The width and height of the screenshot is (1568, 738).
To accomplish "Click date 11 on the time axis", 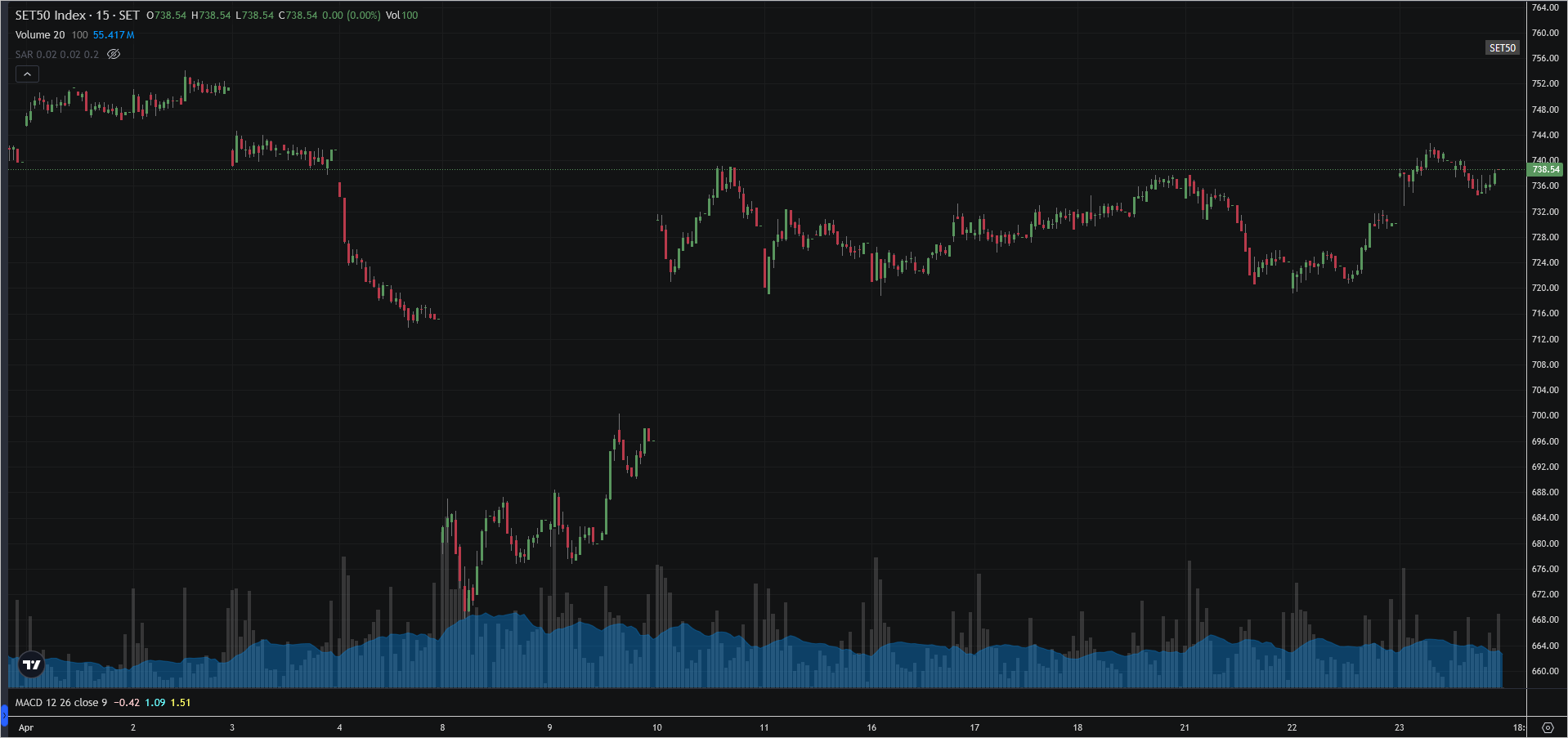I will tap(764, 727).
